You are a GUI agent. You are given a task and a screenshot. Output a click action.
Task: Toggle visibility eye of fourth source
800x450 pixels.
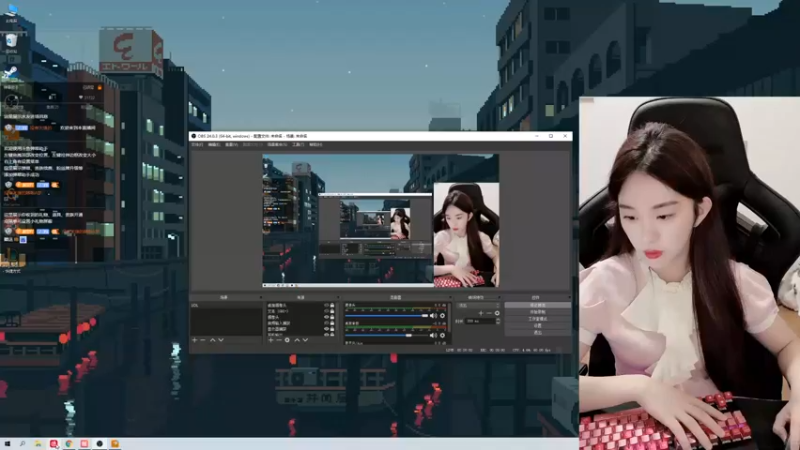click(x=327, y=323)
